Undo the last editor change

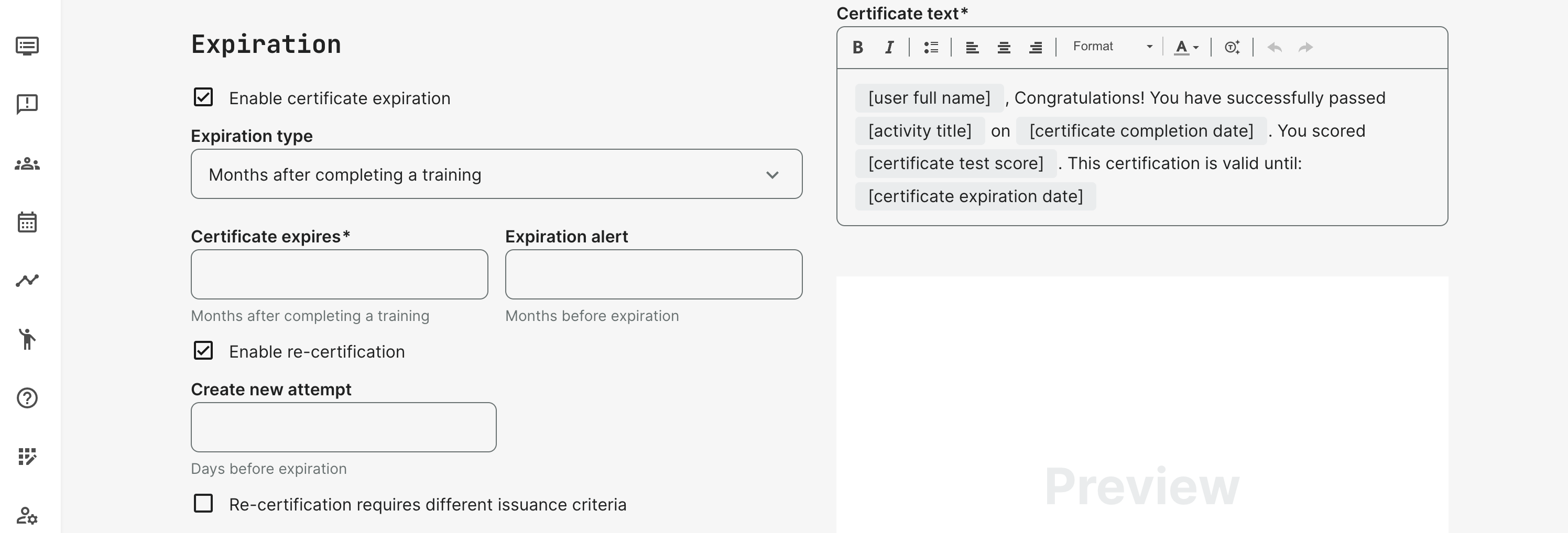(x=1275, y=48)
